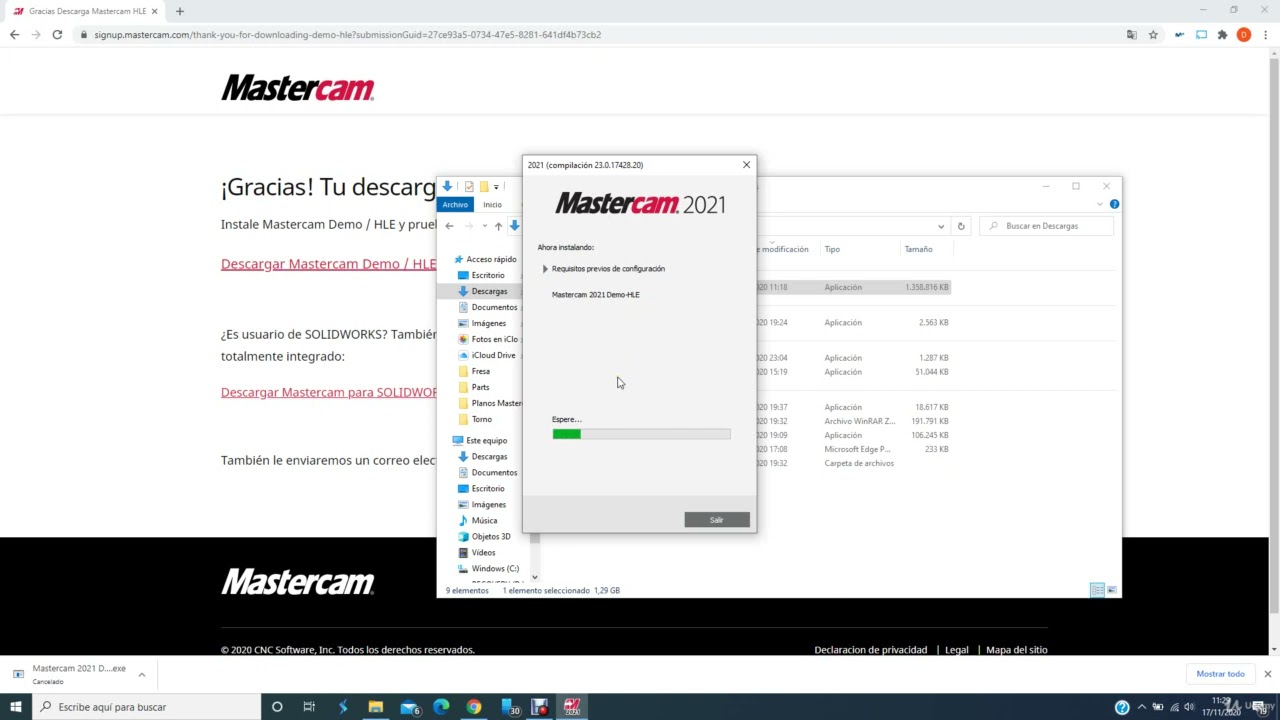The width and height of the screenshot is (1280, 720).
Task: Click Descargar Mastercam Demo / HLE link
Action: click(x=329, y=264)
